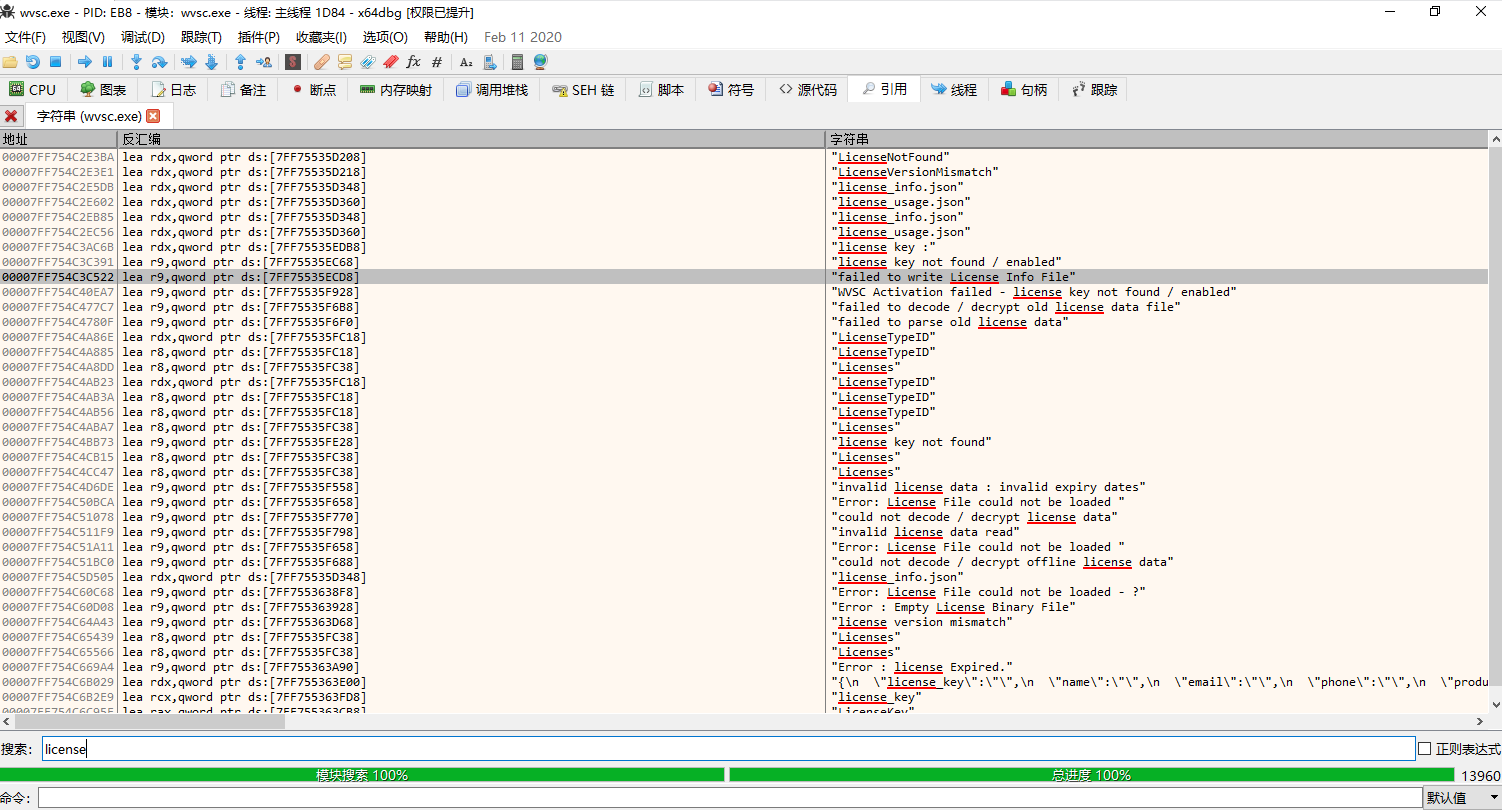The width and height of the screenshot is (1502, 810).
Task: Open the 文件(F) menu
Action: [x=25, y=37]
